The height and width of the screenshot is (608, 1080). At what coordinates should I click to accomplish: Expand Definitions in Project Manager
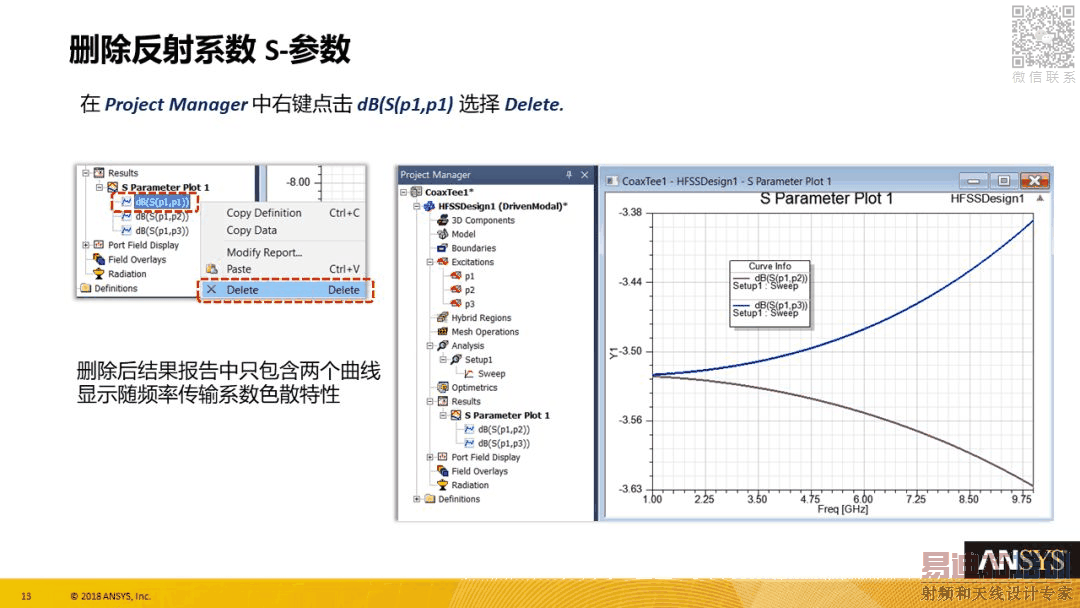pyautogui.click(x=417, y=499)
